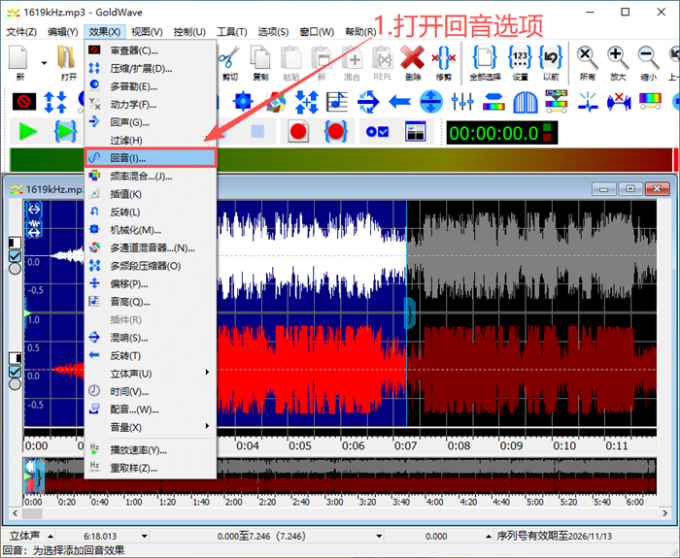Toggle the left channel checkbox
This screenshot has width=680, height=558.
tap(15, 256)
